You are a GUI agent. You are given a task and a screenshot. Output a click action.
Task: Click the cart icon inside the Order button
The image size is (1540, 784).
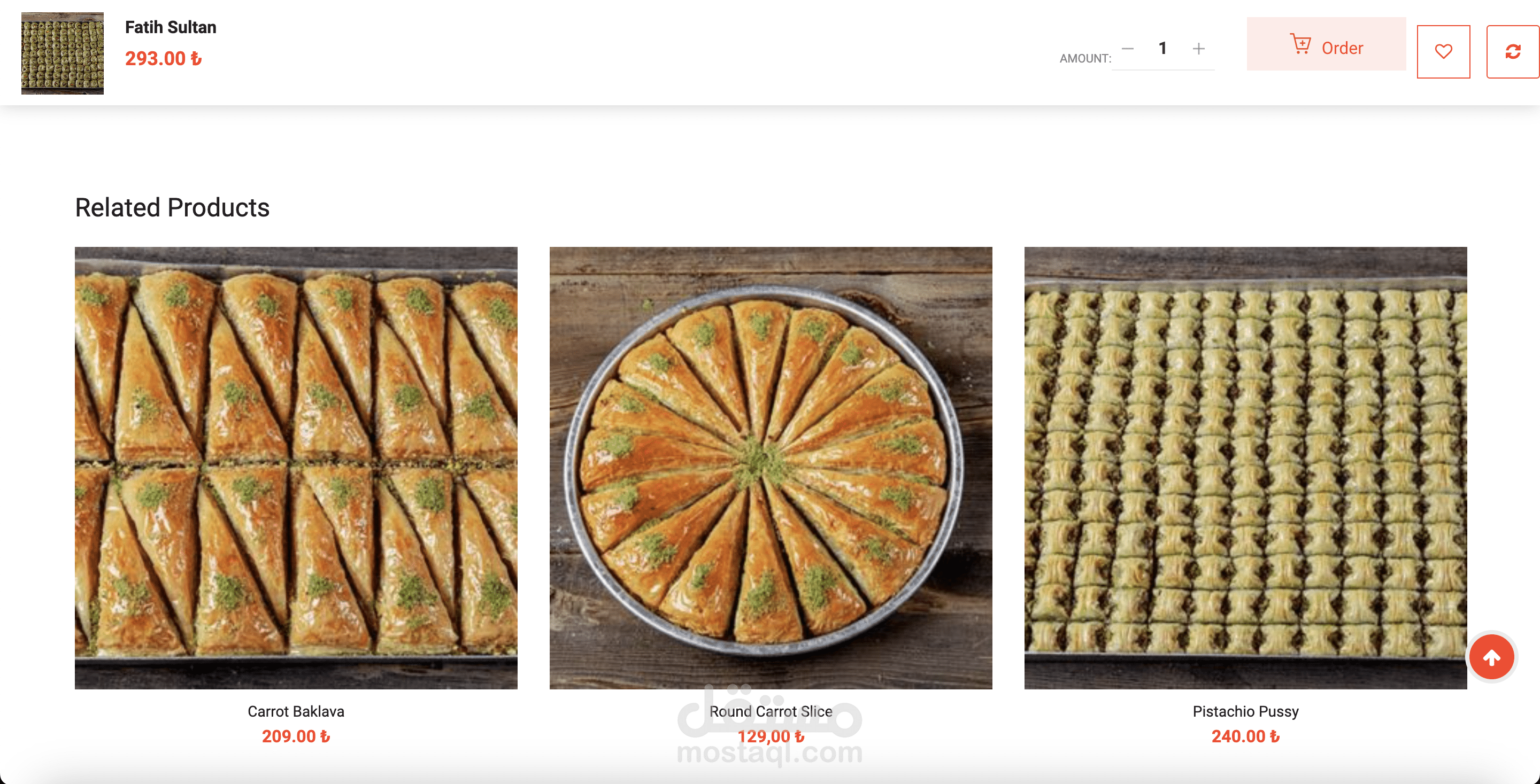pyautogui.click(x=1300, y=44)
